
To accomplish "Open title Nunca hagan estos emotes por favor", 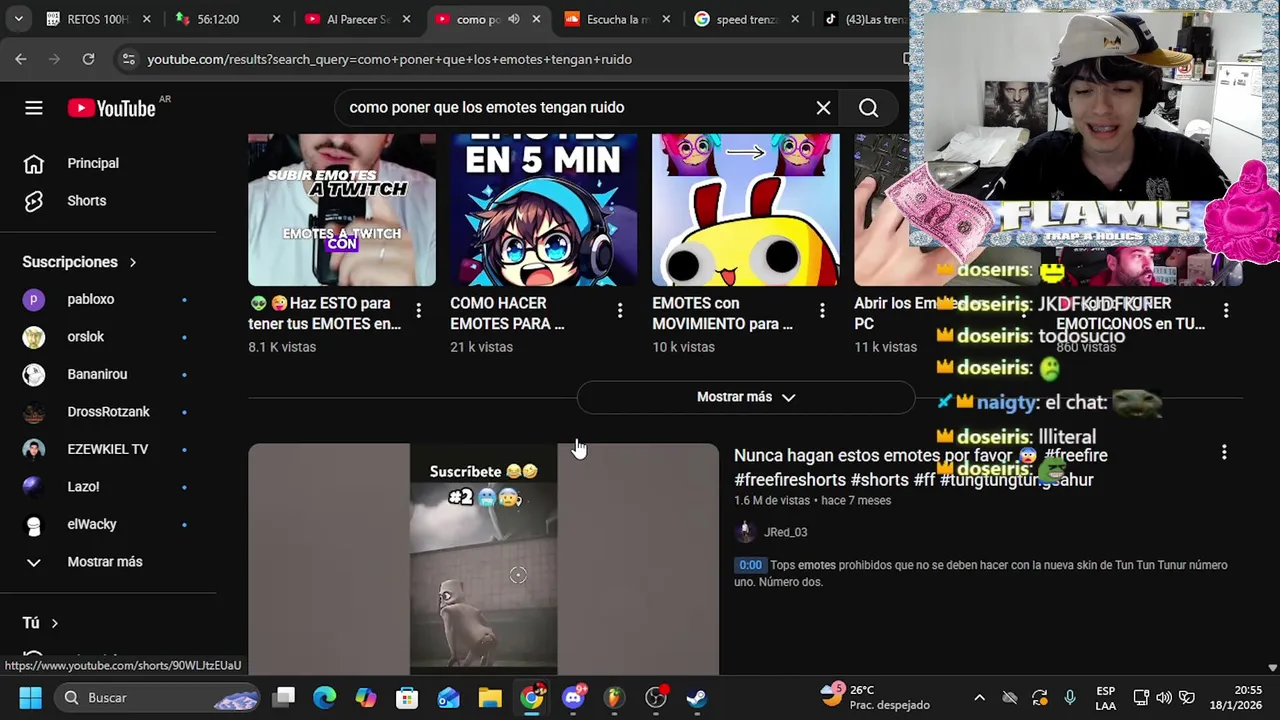I will tap(921, 467).
